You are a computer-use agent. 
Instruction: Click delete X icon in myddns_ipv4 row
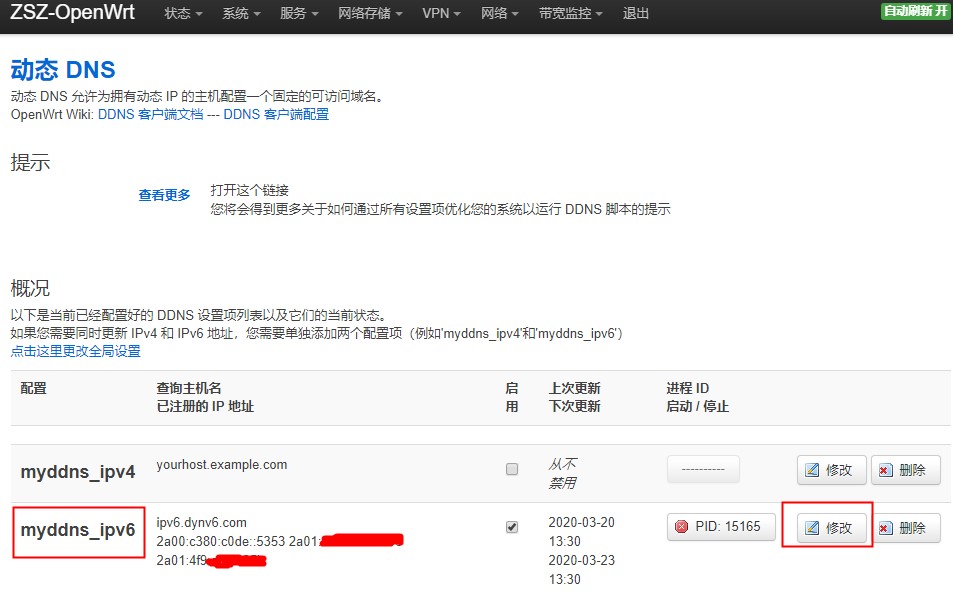[x=885, y=470]
